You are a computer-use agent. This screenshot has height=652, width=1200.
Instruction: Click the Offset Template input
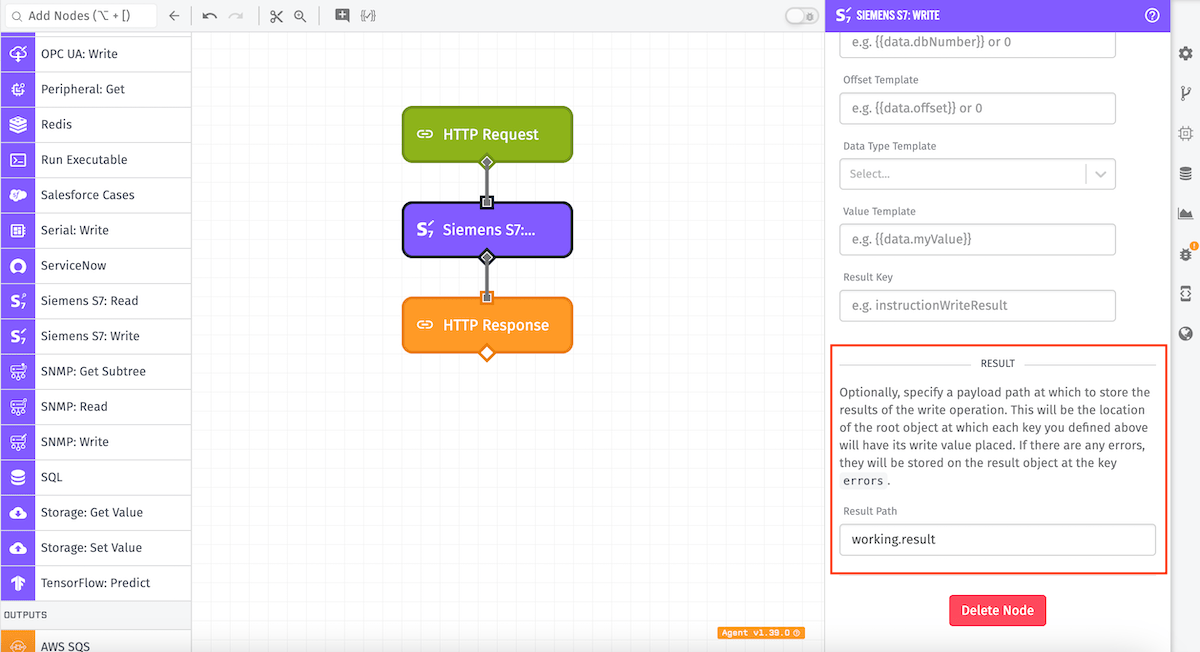[x=977, y=108]
